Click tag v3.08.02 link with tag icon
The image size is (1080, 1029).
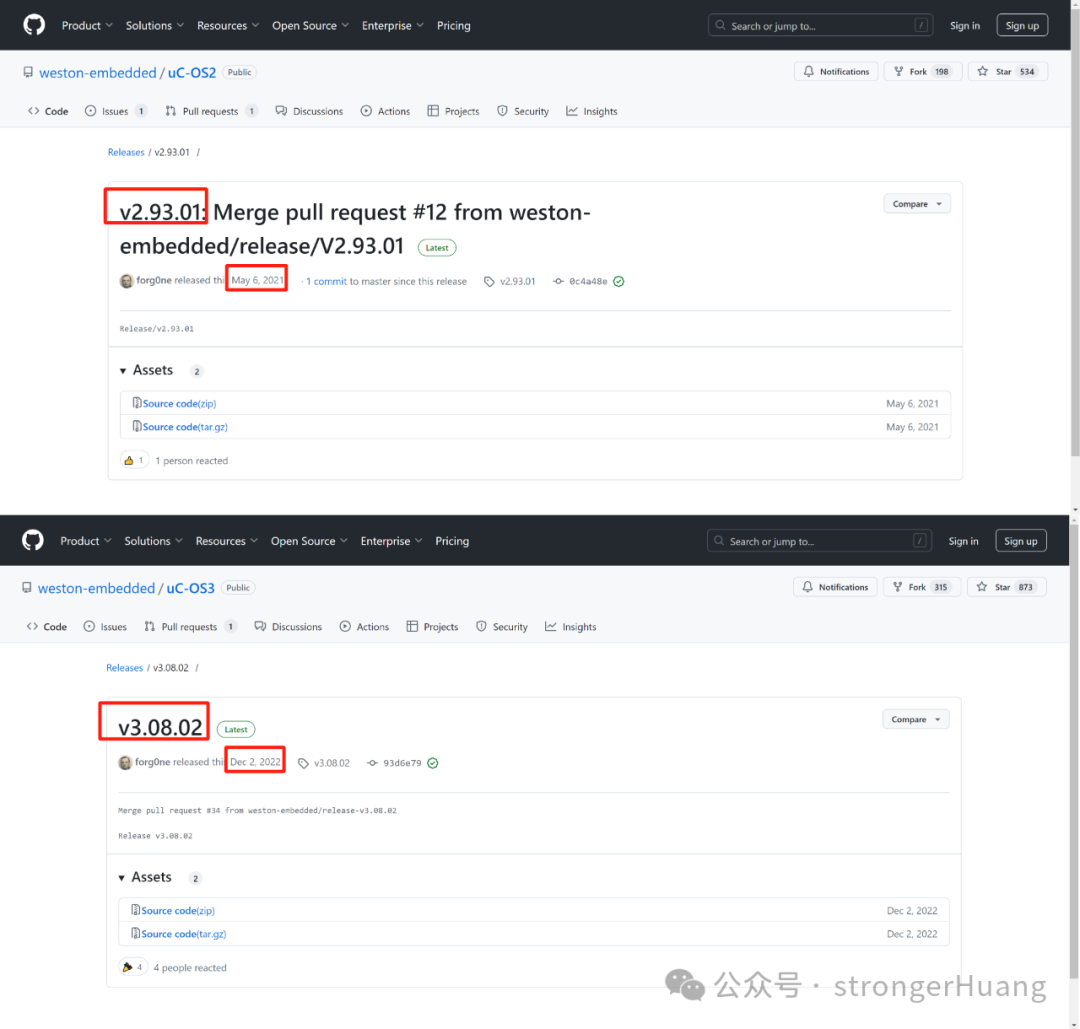pos(324,762)
